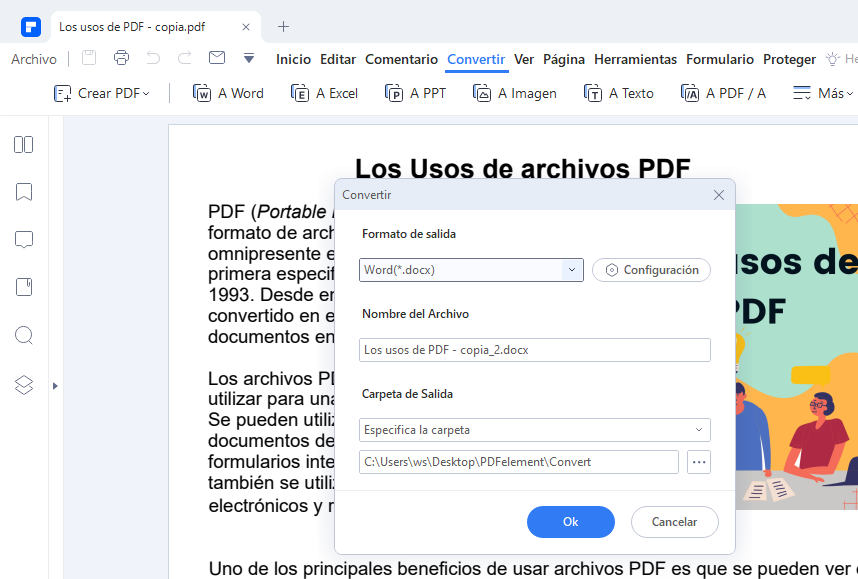The image size is (858, 579).
Task: Select the A Excel conversion tool
Action: click(x=325, y=93)
